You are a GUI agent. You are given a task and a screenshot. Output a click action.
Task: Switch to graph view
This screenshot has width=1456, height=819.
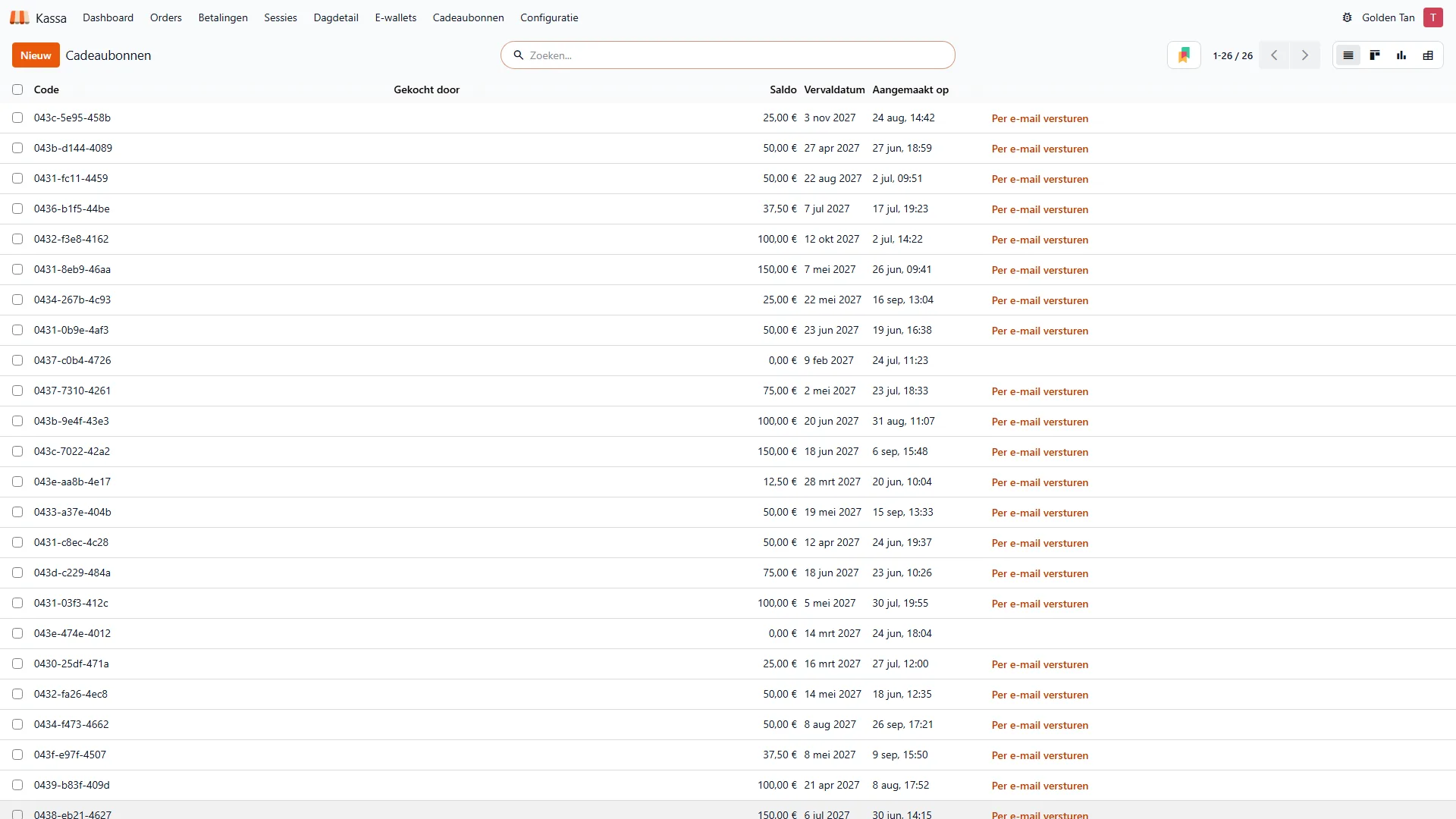[1401, 55]
